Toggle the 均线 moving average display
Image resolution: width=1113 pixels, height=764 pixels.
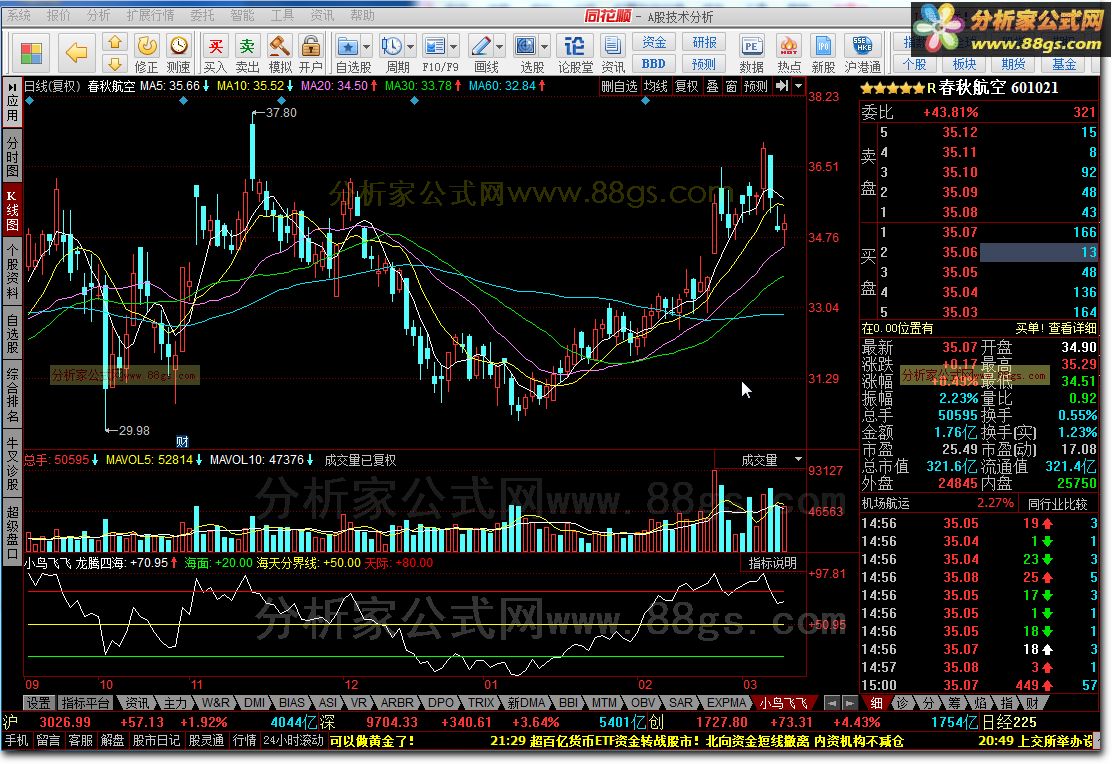pos(656,87)
